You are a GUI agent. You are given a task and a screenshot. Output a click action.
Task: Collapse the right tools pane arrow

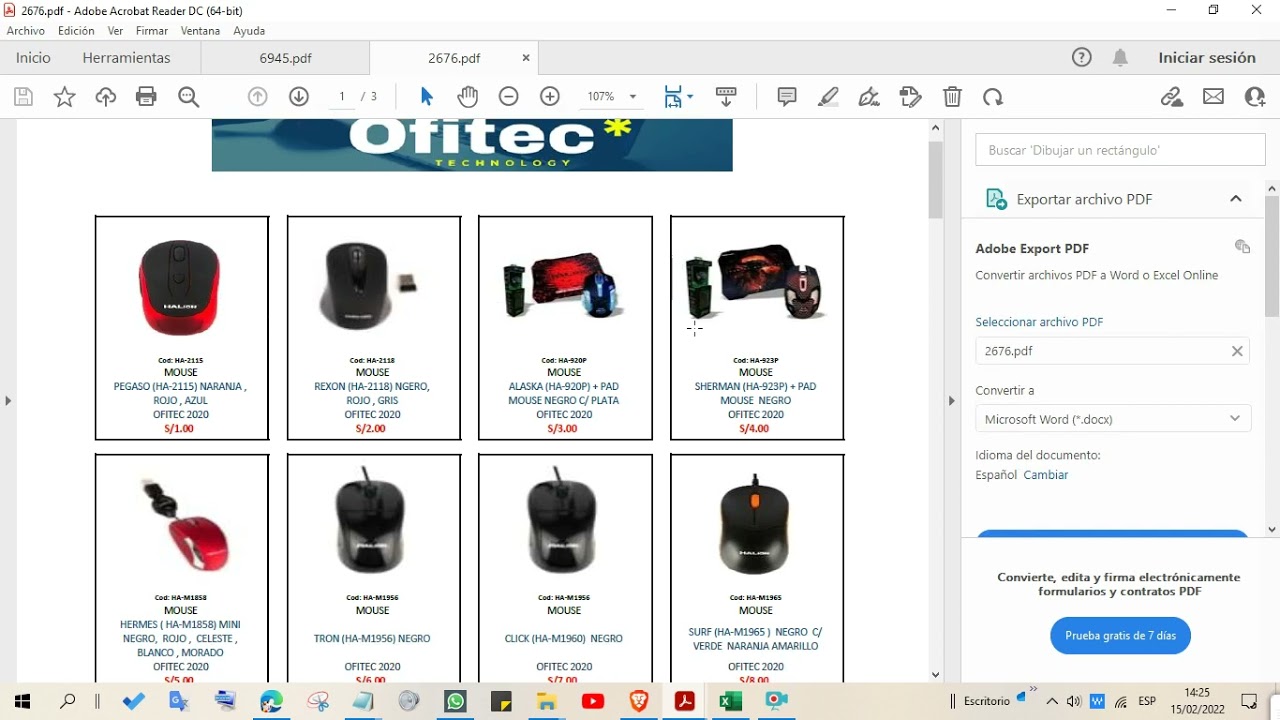(952, 401)
